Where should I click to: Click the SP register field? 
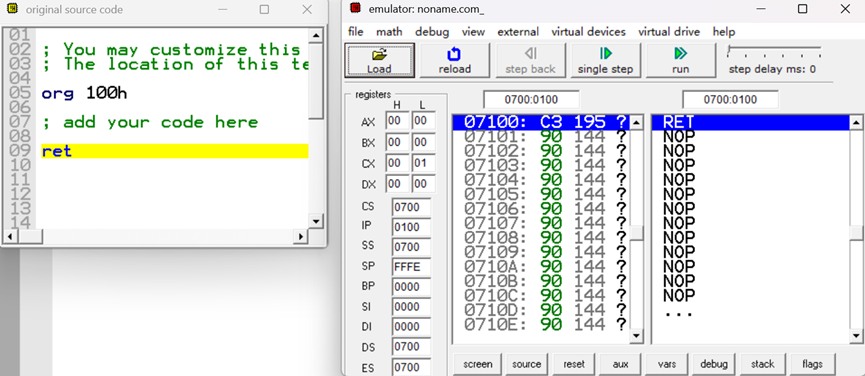click(412, 267)
